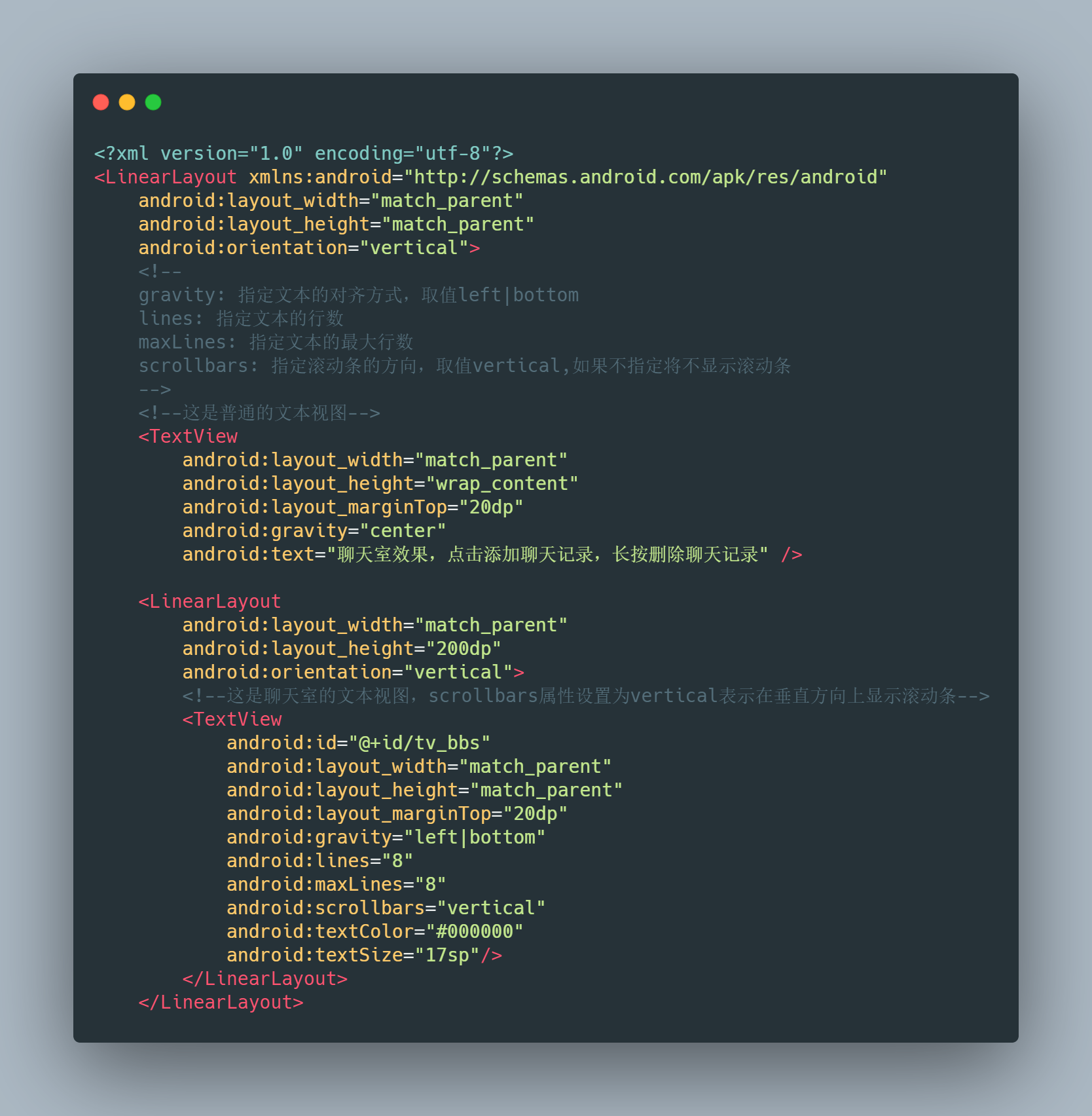1092x1116 pixels.
Task: Click the android:text Chinese string value
Action: pyautogui.click(x=547, y=554)
